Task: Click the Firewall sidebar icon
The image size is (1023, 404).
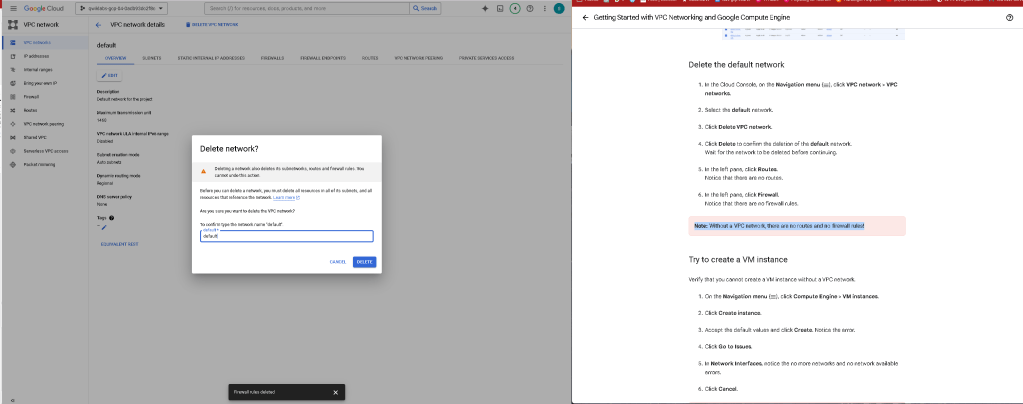Action: (13, 97)
